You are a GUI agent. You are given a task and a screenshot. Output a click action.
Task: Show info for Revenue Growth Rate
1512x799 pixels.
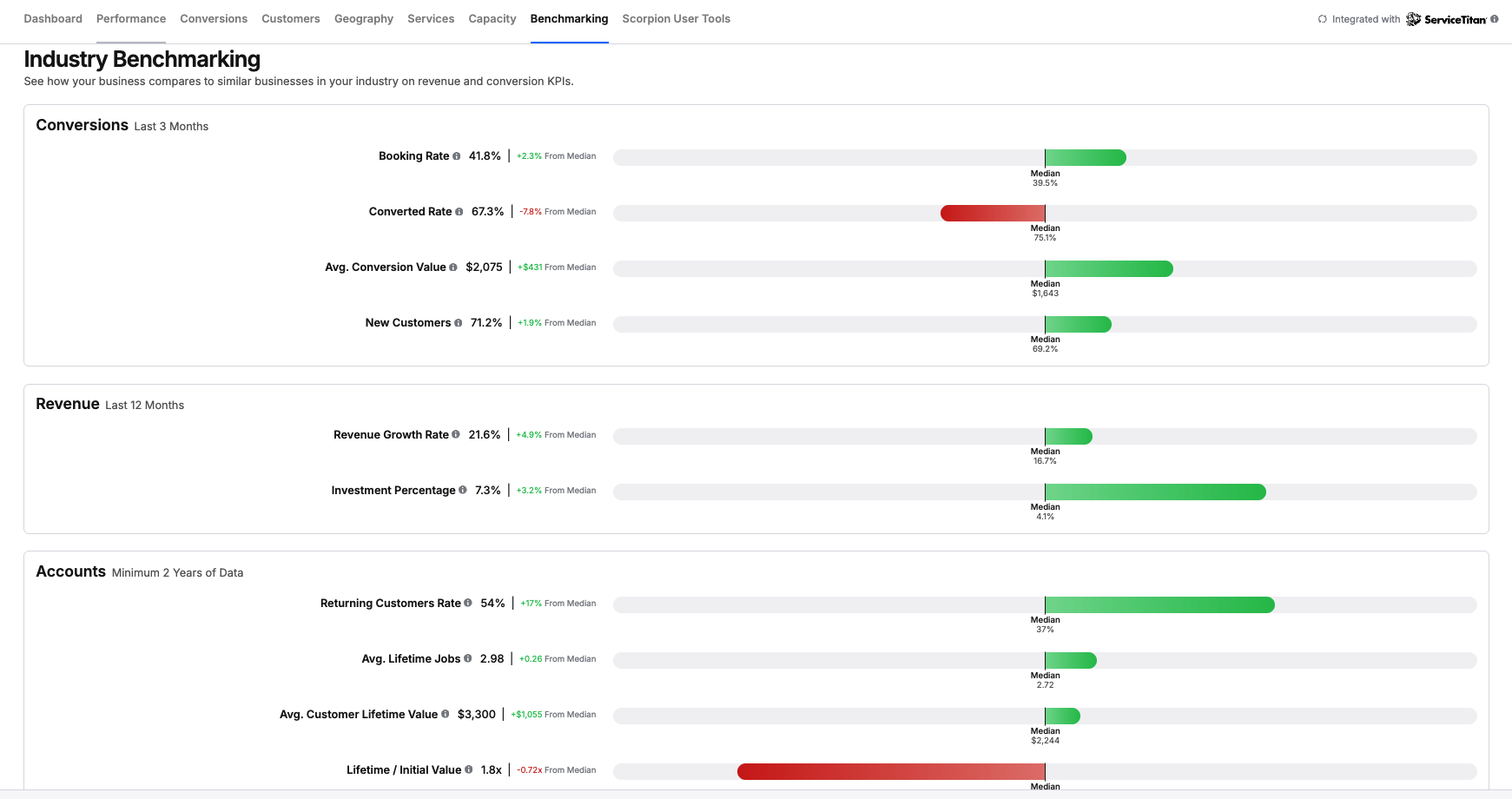tap(456, 435)
